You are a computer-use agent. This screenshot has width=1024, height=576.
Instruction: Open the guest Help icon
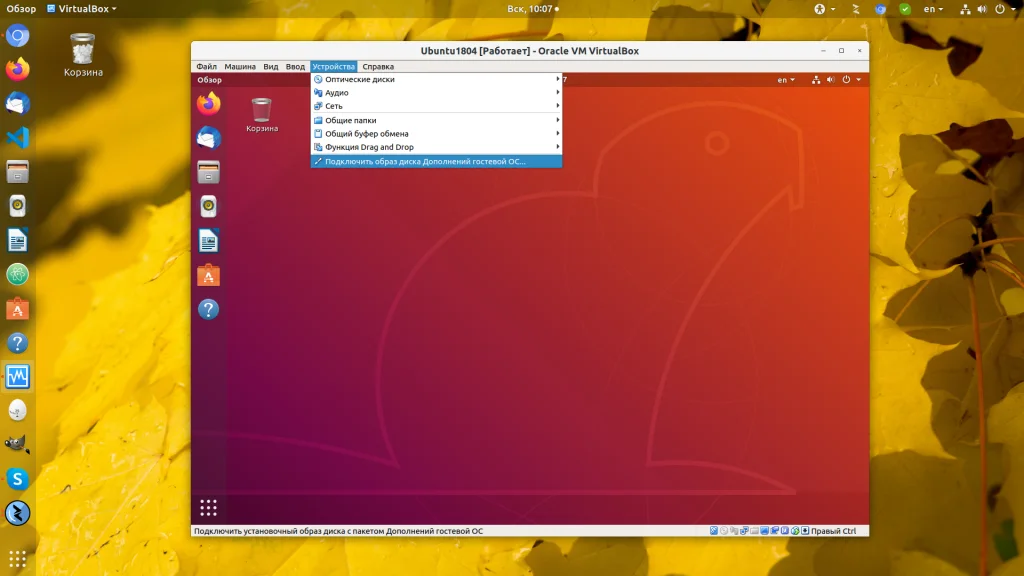click(208, 309)
